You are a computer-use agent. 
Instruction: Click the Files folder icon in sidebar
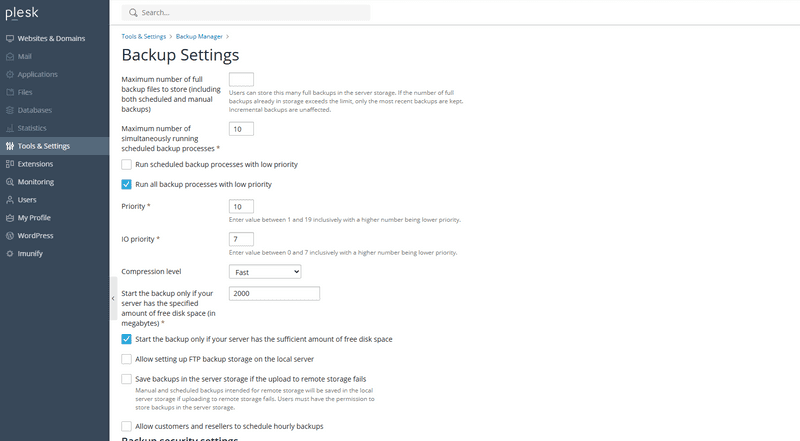(x=10, y=92)
